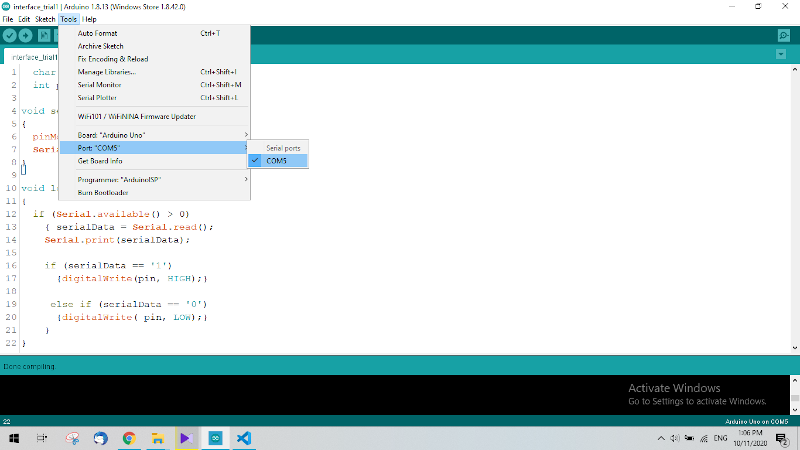Select Auto Format in Tools menu
Viewport: 800px width, 450px height.
point(155,33)
